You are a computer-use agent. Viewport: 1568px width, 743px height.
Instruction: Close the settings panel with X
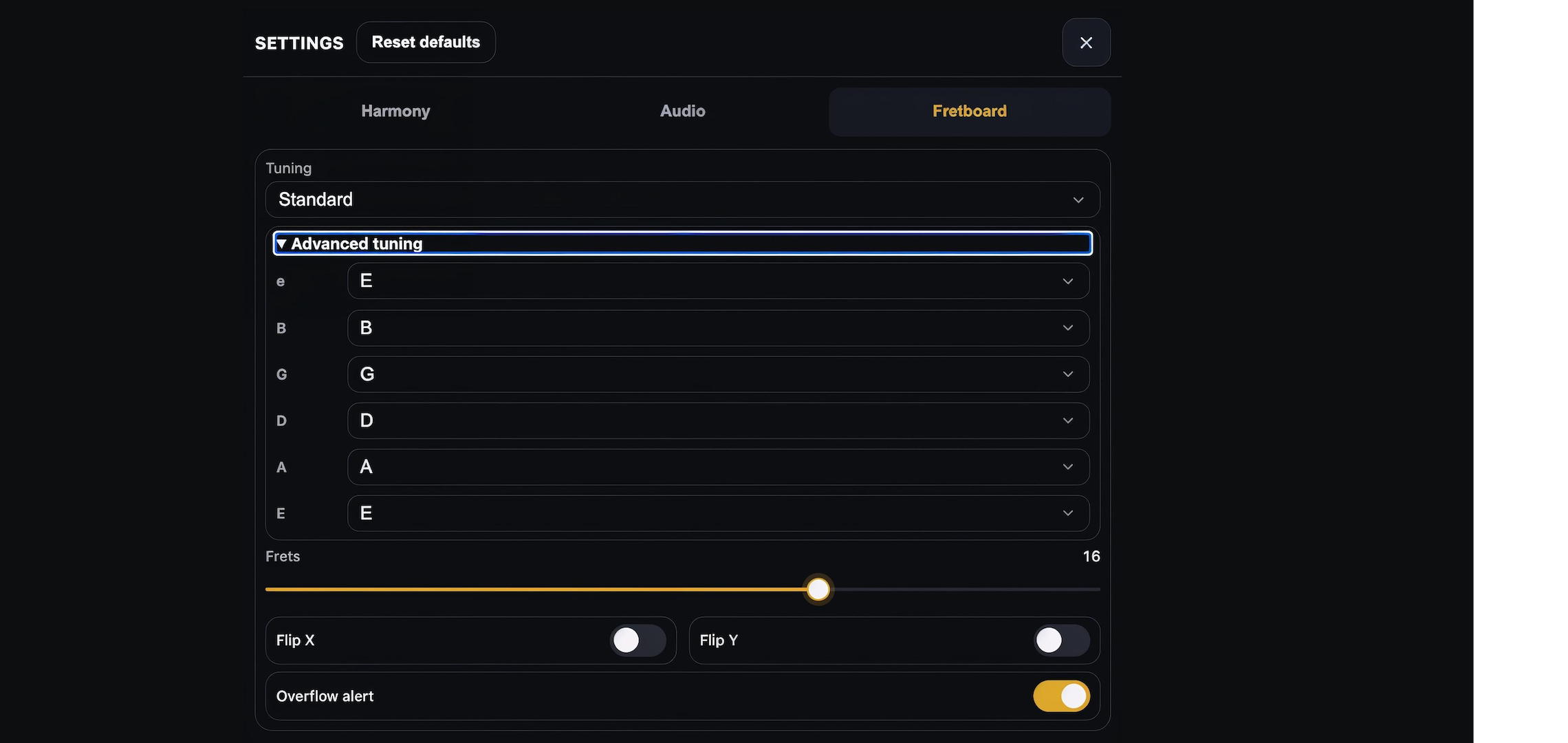[x=1086, y=43]
